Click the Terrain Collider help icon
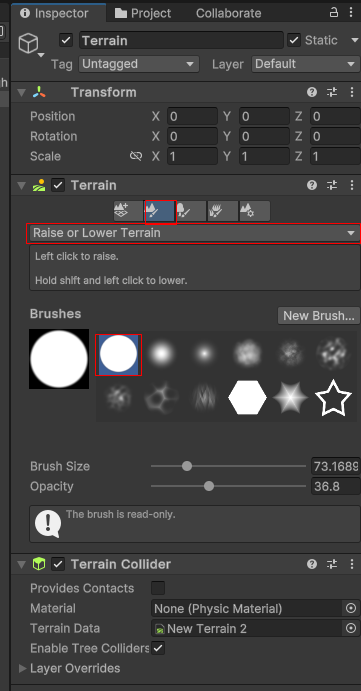This screenshot has height=691, width=361. pos(312,564)
